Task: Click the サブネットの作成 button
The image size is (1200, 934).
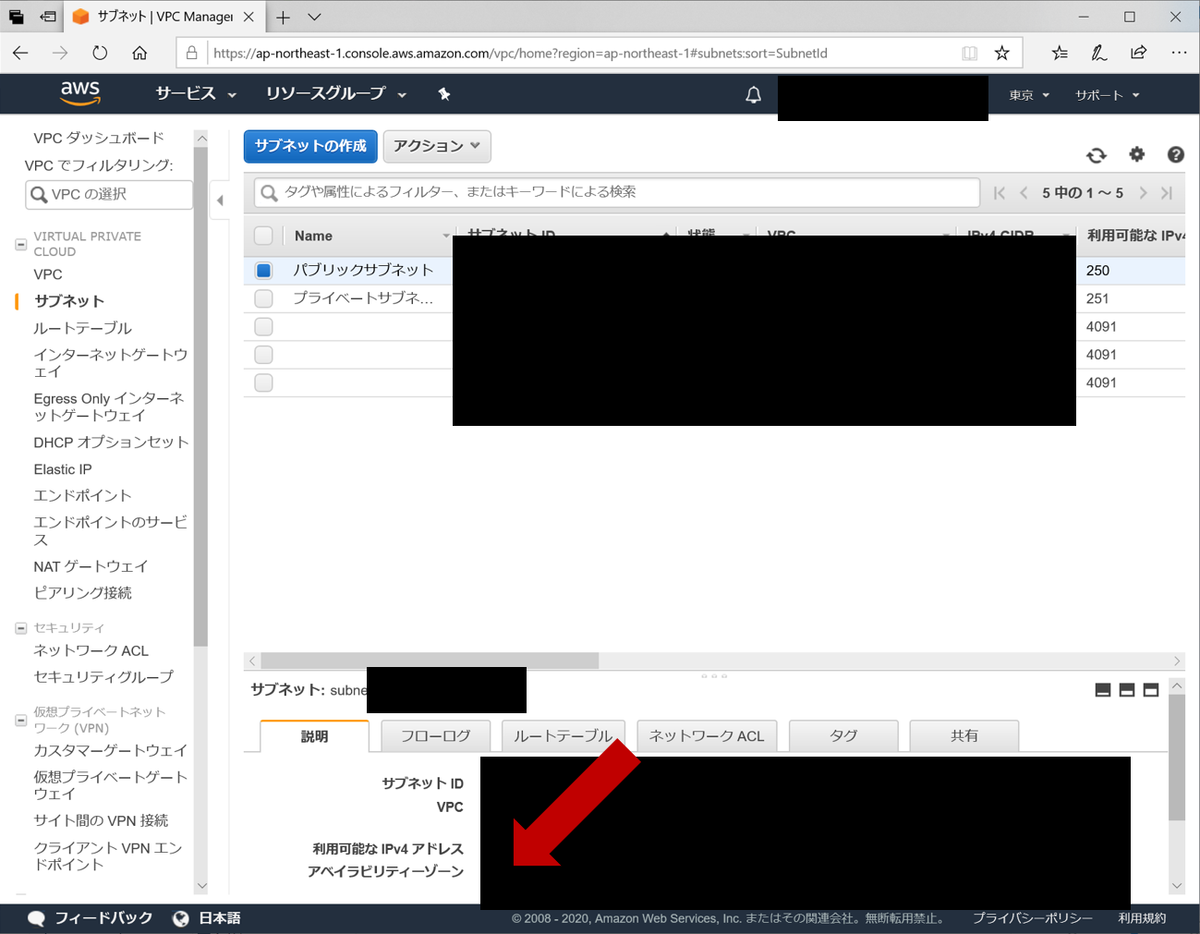Action: [310, 146]
